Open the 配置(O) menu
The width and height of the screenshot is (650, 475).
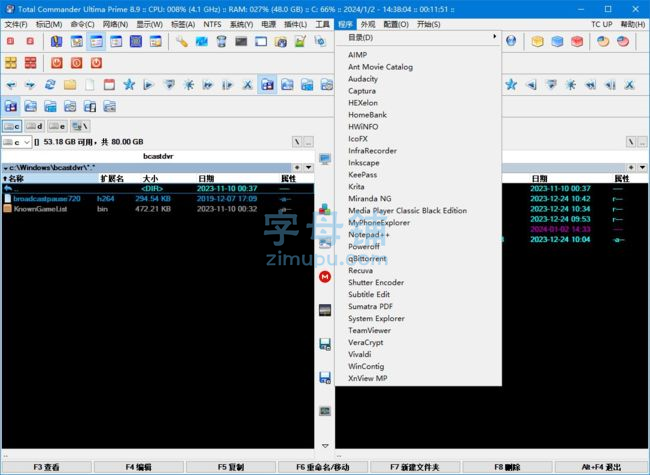(x=396, y=24)
